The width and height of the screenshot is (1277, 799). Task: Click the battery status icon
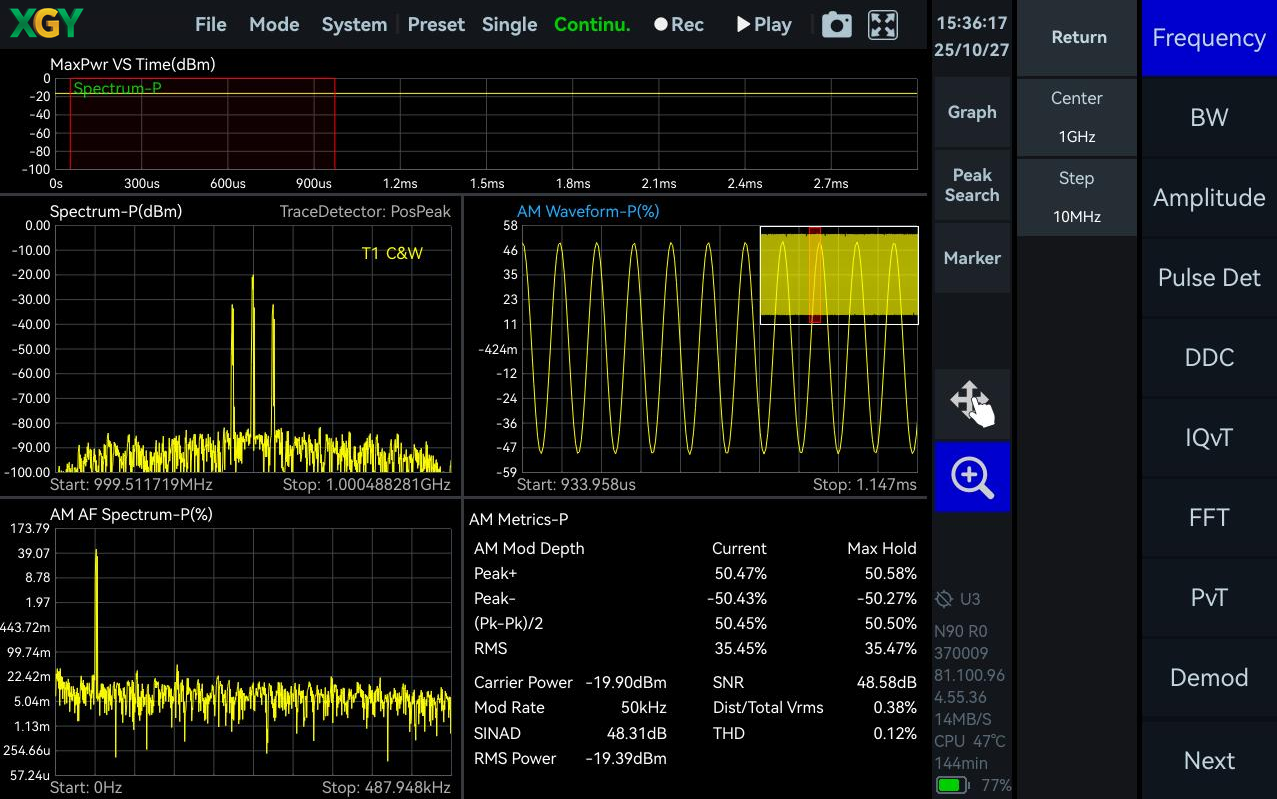point(953,785)
